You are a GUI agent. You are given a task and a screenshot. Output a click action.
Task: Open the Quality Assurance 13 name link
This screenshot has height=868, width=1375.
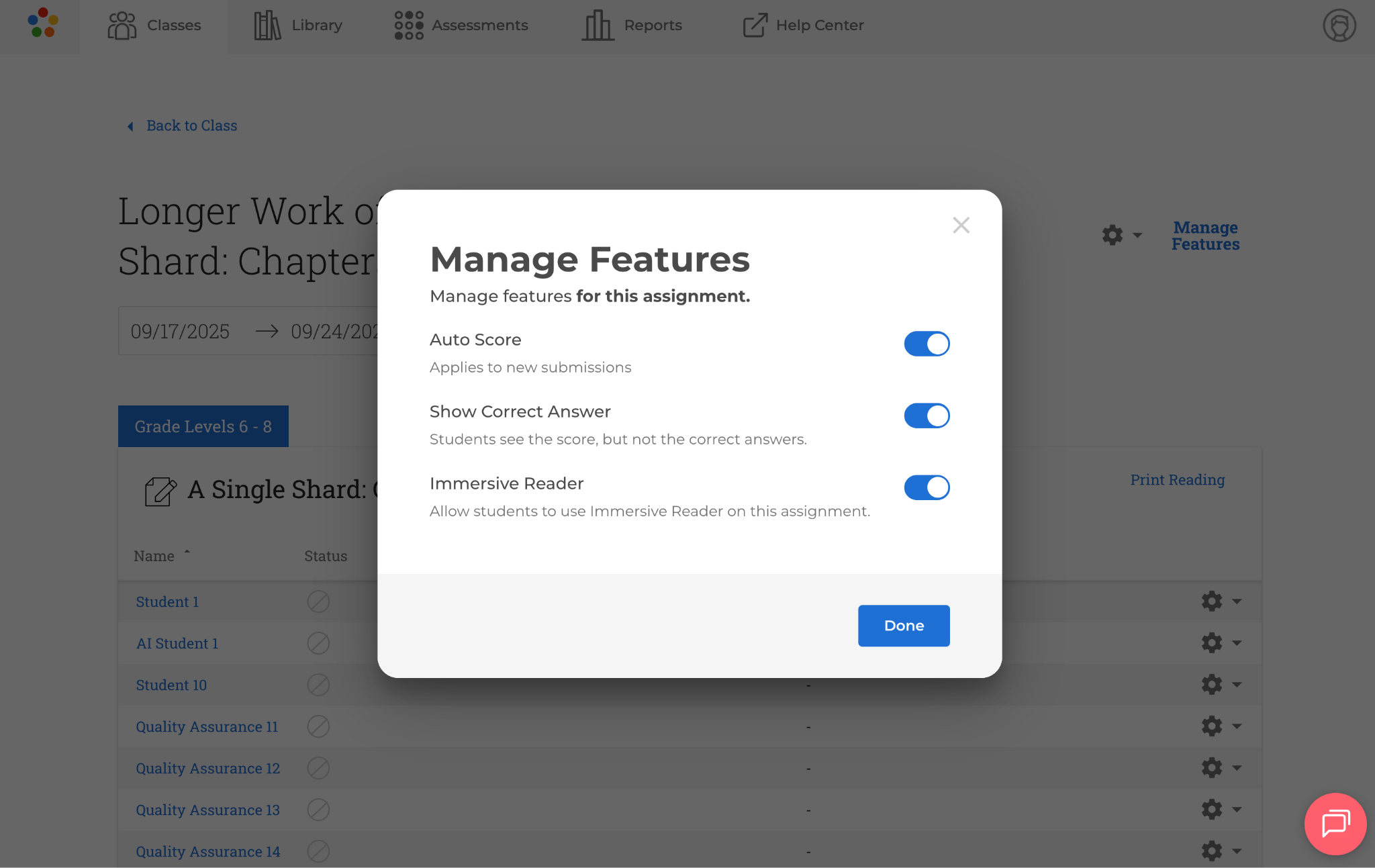(207, 810)
